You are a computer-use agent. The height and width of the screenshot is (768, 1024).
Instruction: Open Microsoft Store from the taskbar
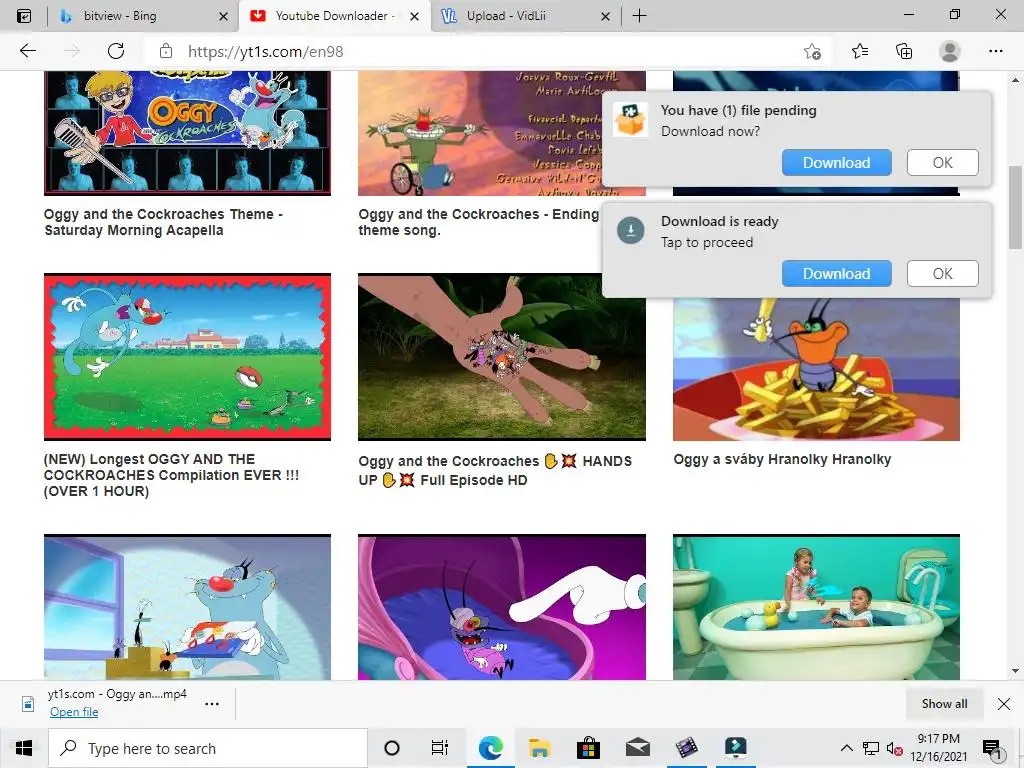588,748
